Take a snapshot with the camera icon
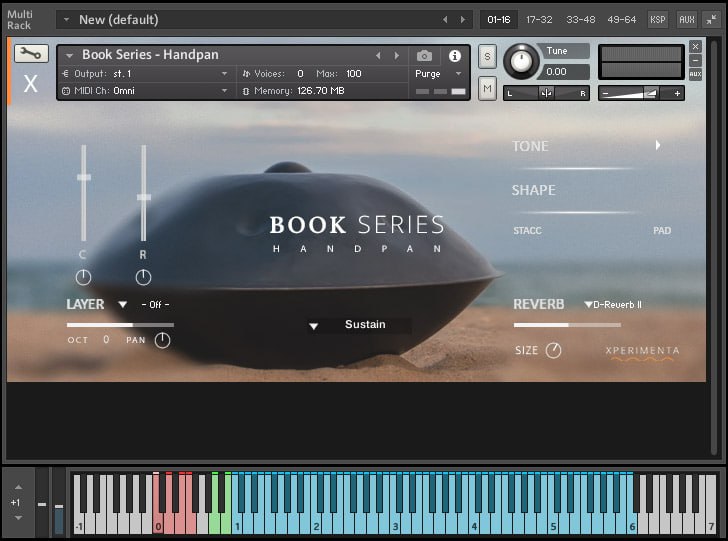Image resolution: width=728 pixels, height=541 pixels. pyautogui.click(x=424, y=56)
